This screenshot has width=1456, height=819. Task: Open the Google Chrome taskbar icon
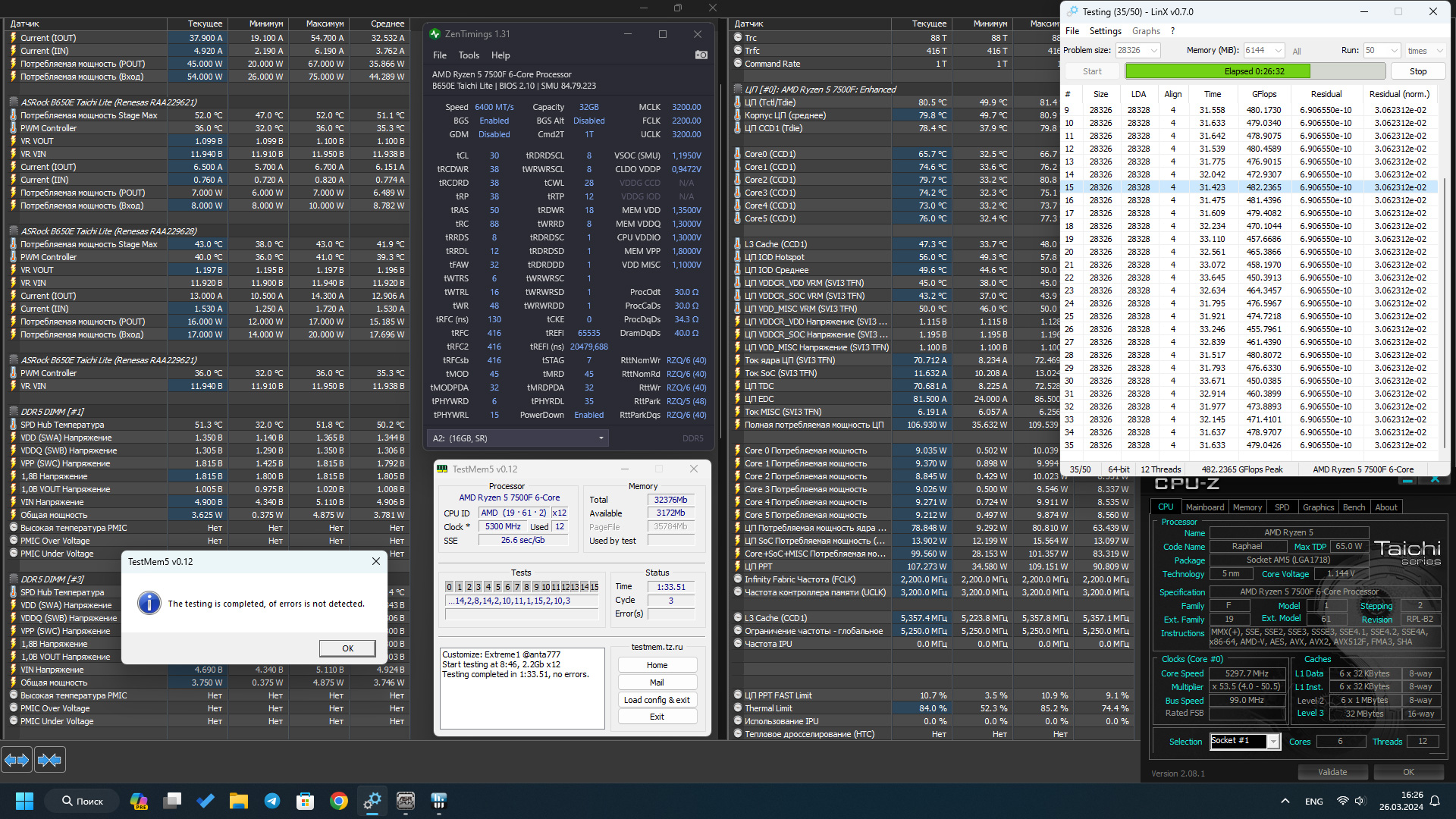click(x=339, y=801)
